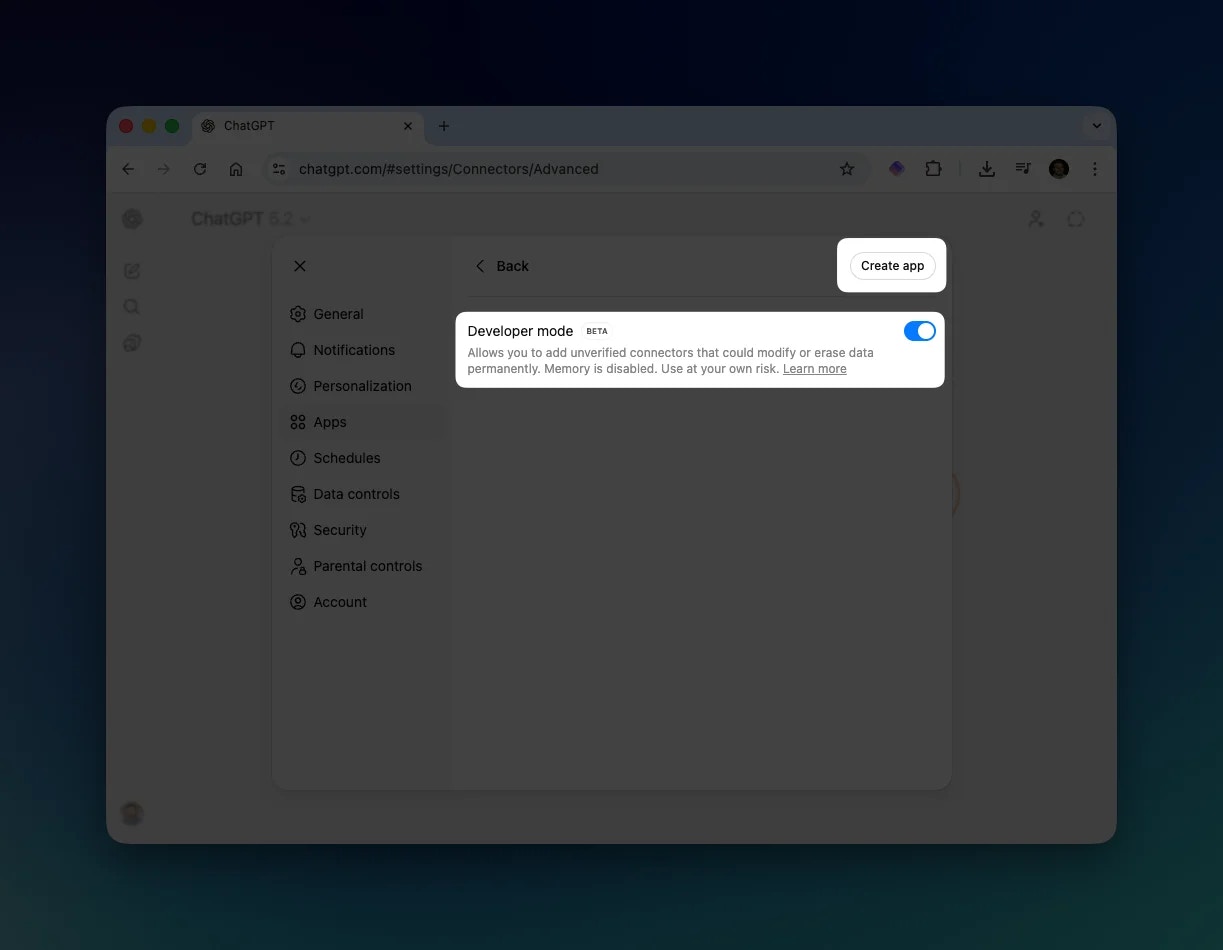Select the search icon in ChatGPT sidebar
This screenshot has width=1223, height=950.
[x=132, y=307]
